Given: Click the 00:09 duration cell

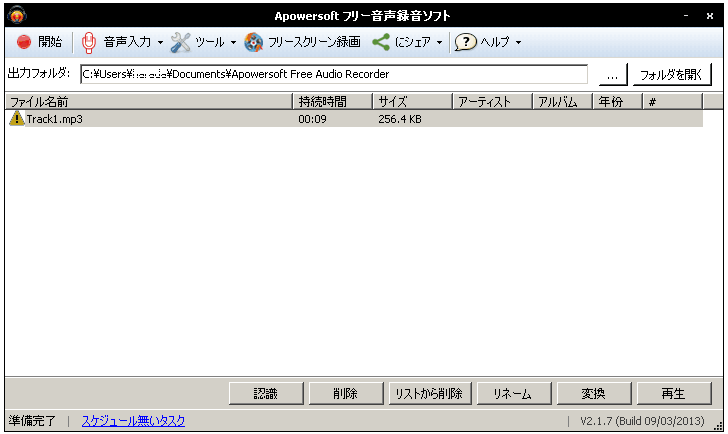Looking at the screenshot, I should tap(312, 119).
